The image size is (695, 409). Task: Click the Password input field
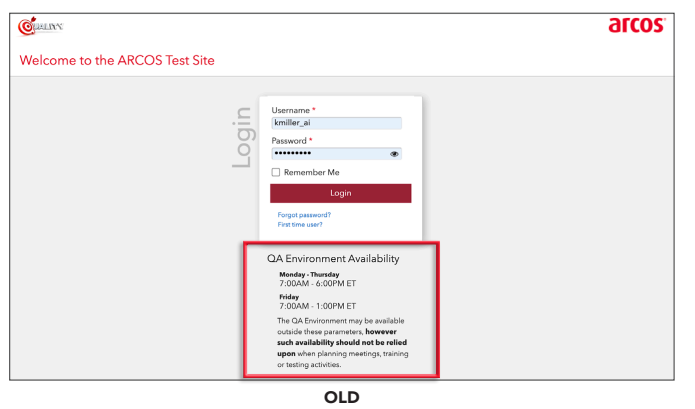(x=336, y=154)
